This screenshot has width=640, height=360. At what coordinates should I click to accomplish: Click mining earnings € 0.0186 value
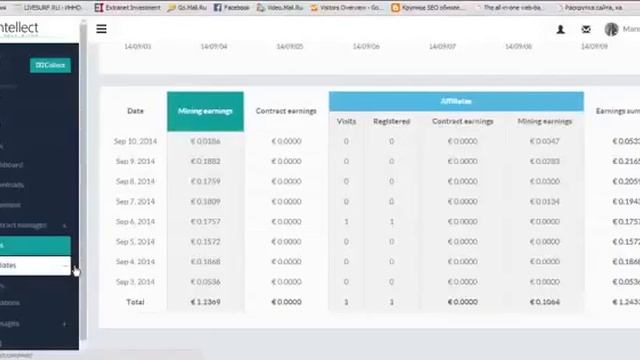tap(205, 141)
